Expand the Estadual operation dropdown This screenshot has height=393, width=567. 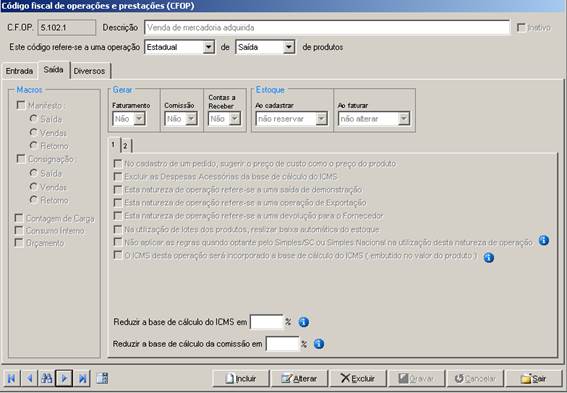208,47
